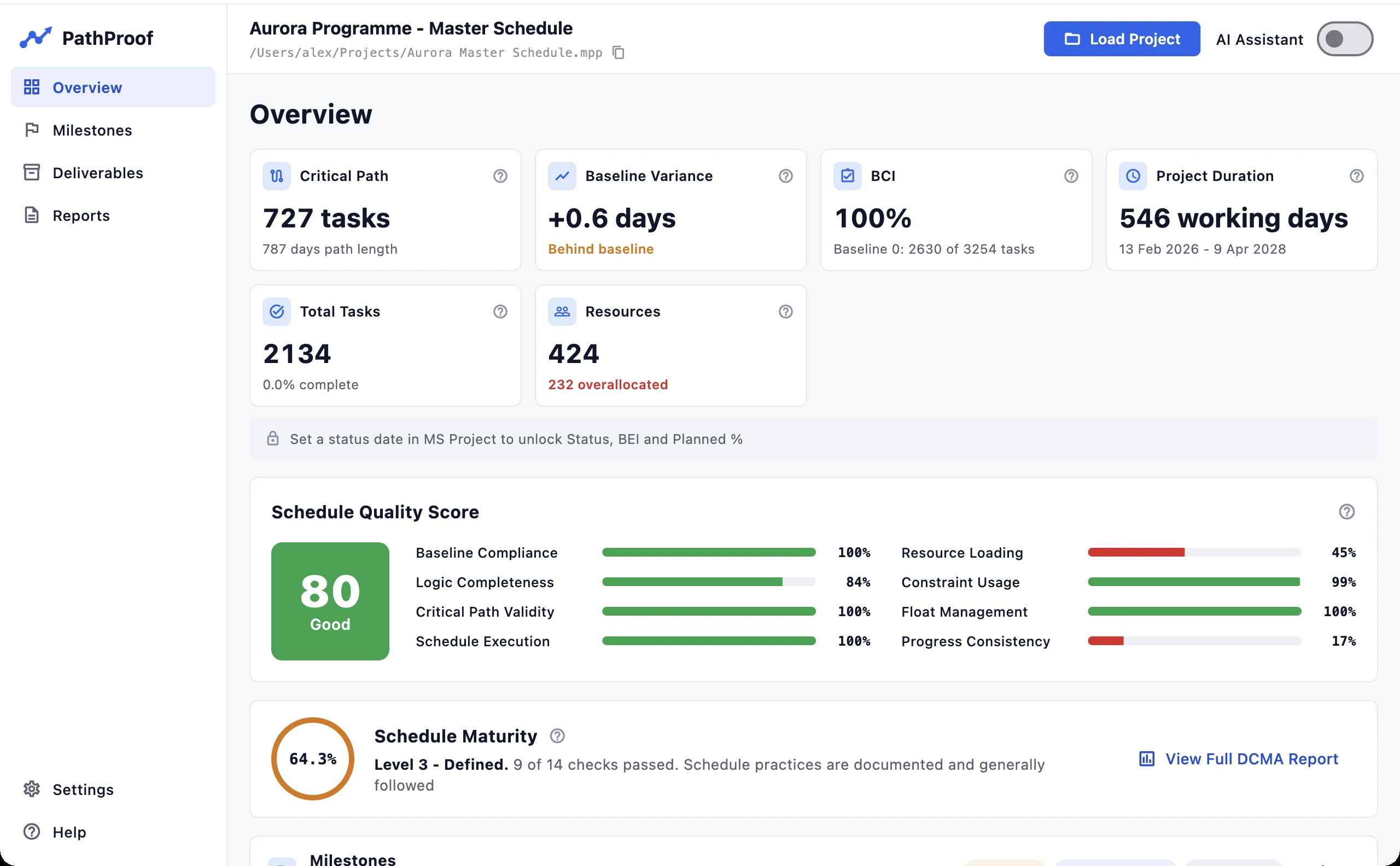This screenshot has height=866, width=1400.
Task: Show help for Schedule Maturity
Action: [x=557, y=736]
